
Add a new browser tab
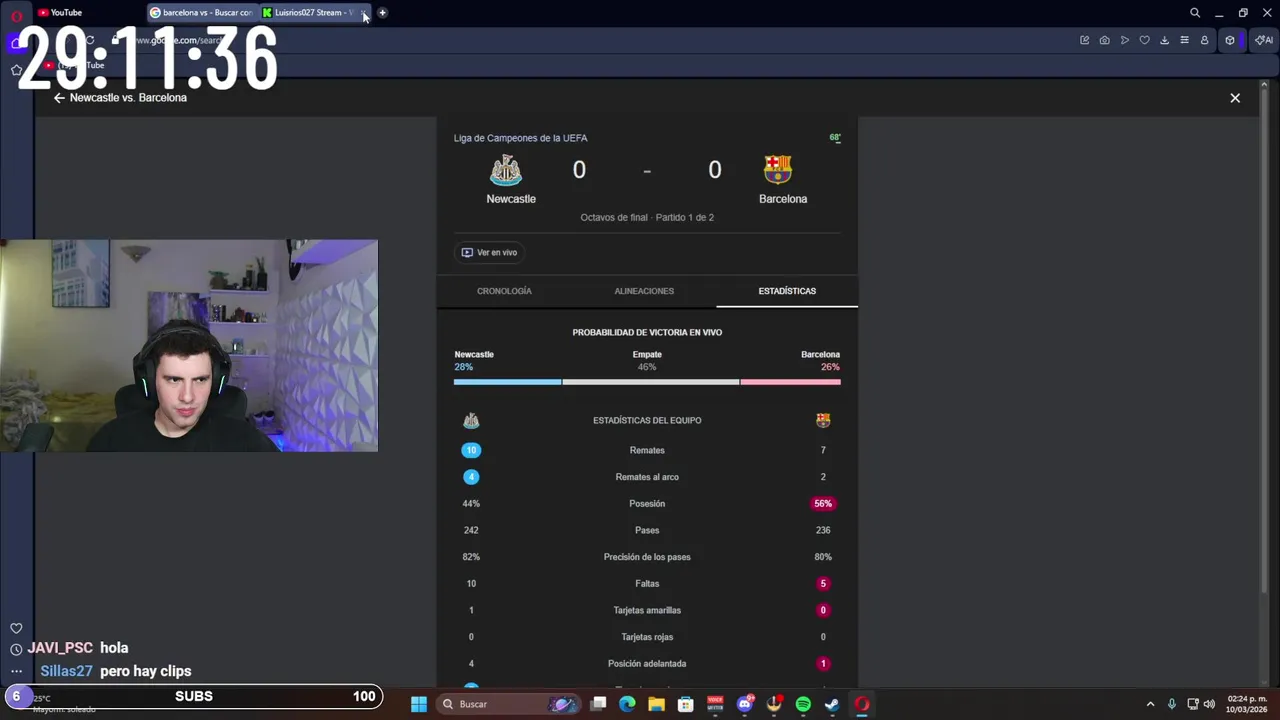click(382, 13)
